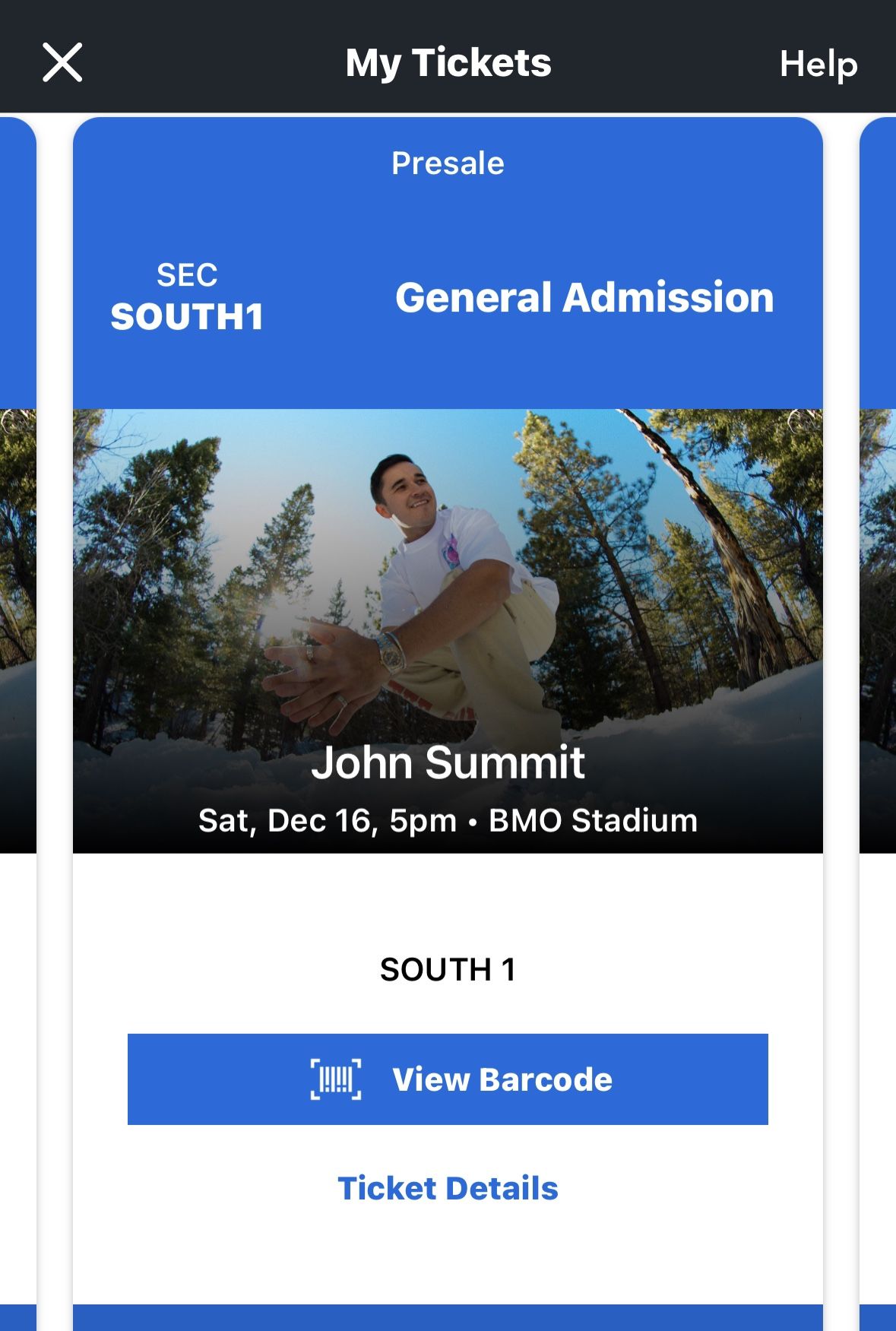Tap the event date and BMO Stadium text
896x1331 pixels.
pos(448,821)
